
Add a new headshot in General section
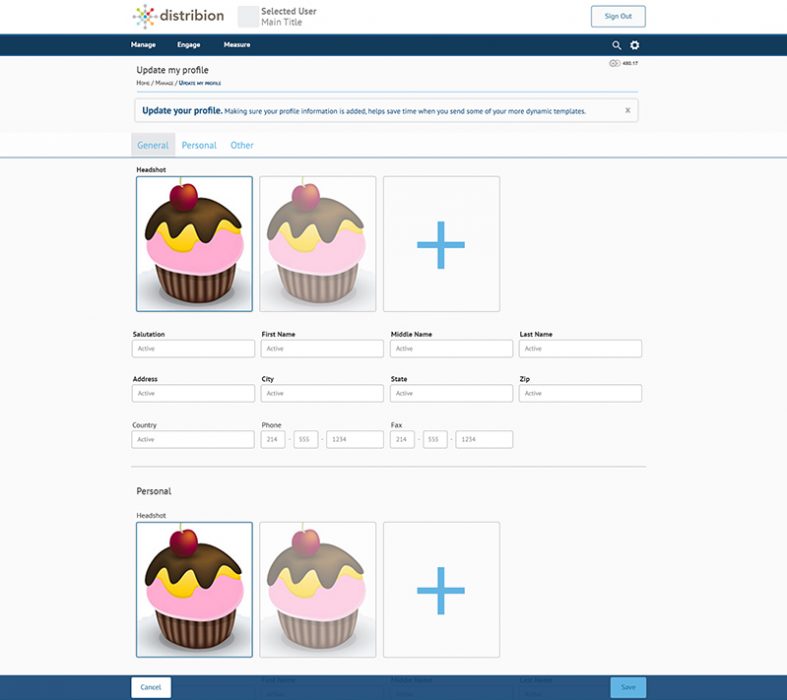click(441, 244)
